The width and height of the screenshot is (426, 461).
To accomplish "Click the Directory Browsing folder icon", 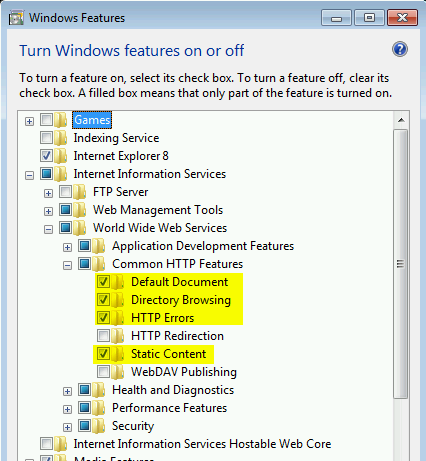I will (118, 300).
